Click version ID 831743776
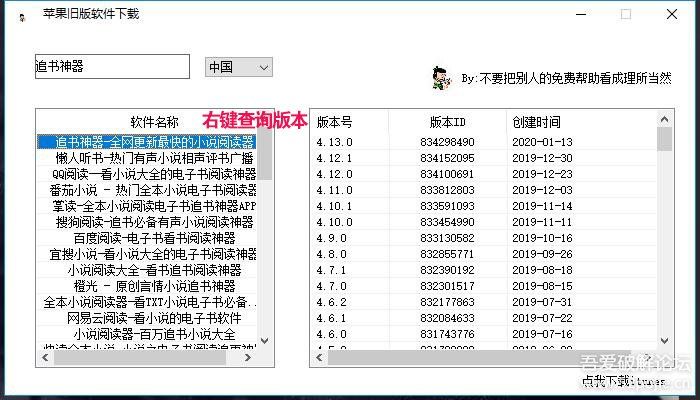Screen dimensions: 700x400 tap(447, 334)
